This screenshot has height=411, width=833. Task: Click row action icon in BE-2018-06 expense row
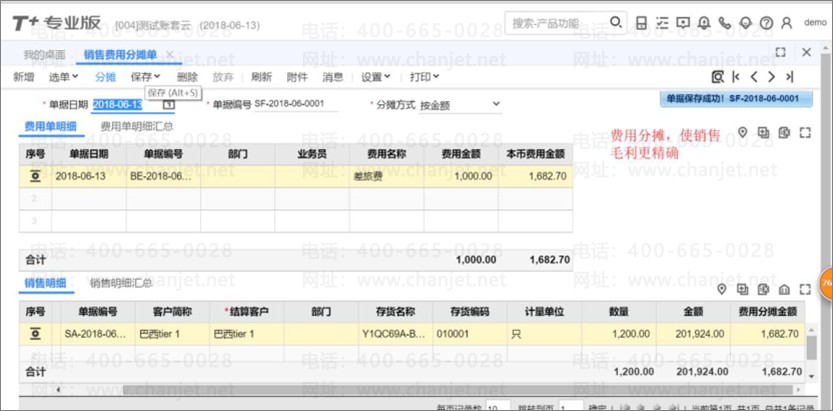[x=35, y=176]
